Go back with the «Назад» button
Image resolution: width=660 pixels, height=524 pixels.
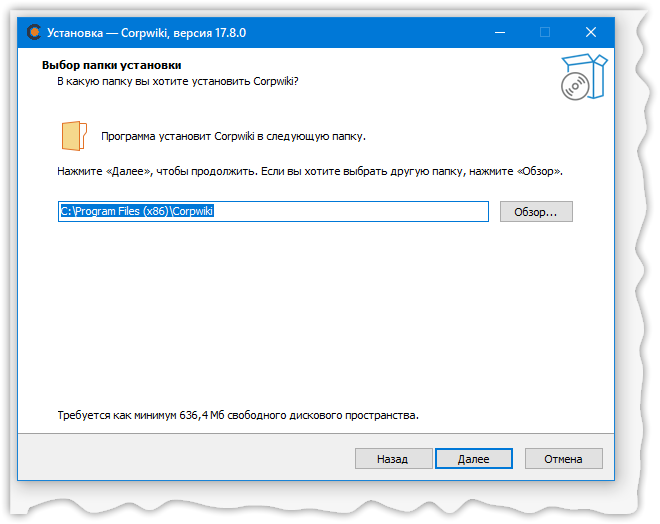click(x=392, y=459)
